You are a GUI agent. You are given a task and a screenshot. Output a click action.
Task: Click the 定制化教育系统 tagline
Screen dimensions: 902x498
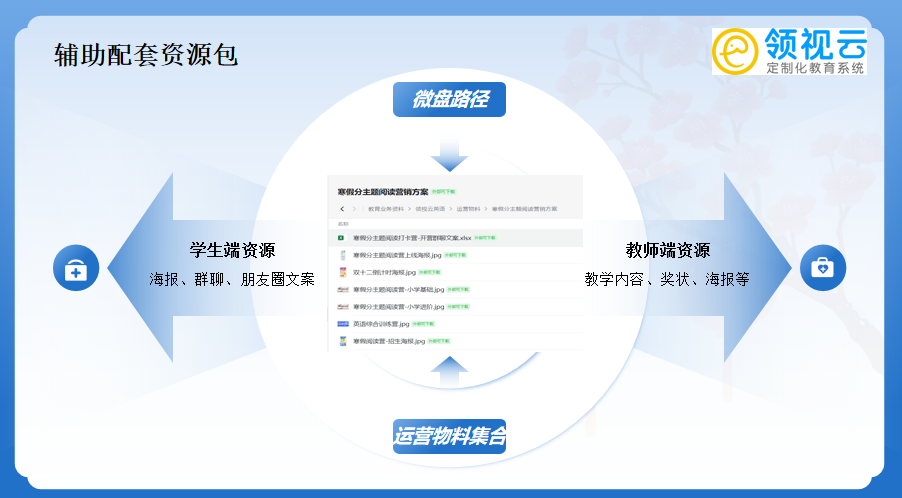point(815,68)
